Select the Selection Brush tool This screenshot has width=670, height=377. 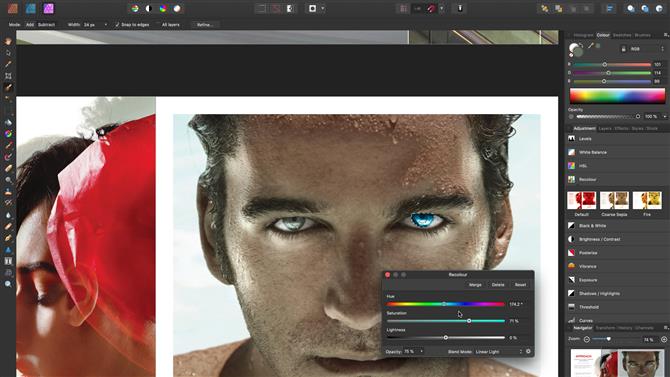[x=8, y=87]
